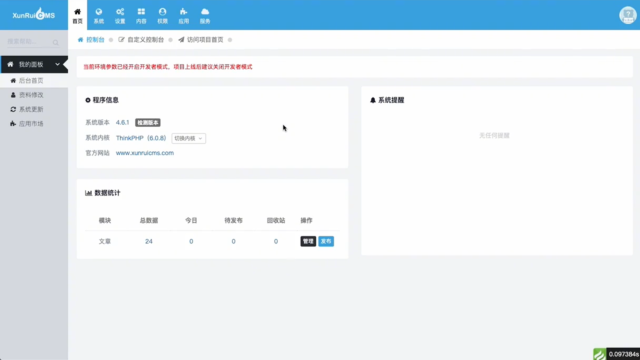640x360 pixels.
Task: Click the 程序信息 panel heading
Action: (x=102, y=100)
